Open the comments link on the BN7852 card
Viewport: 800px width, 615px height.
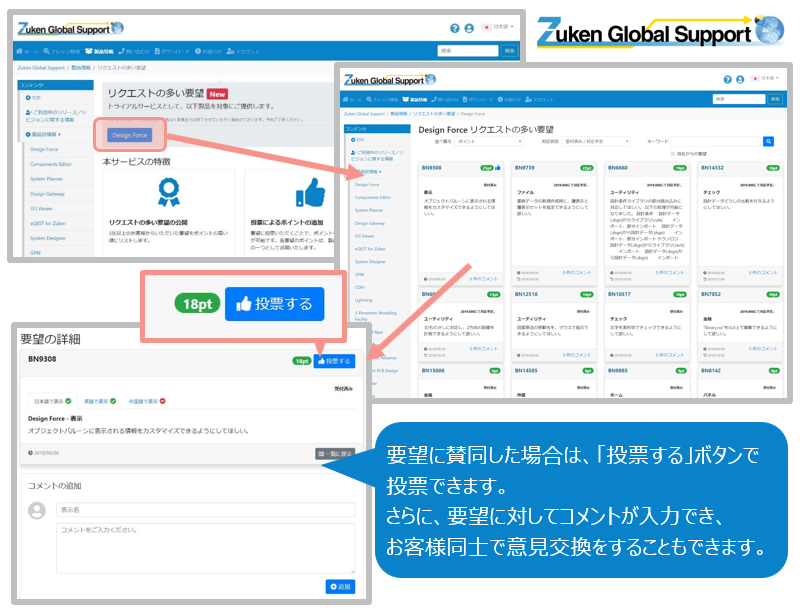[x=763, y=349]
